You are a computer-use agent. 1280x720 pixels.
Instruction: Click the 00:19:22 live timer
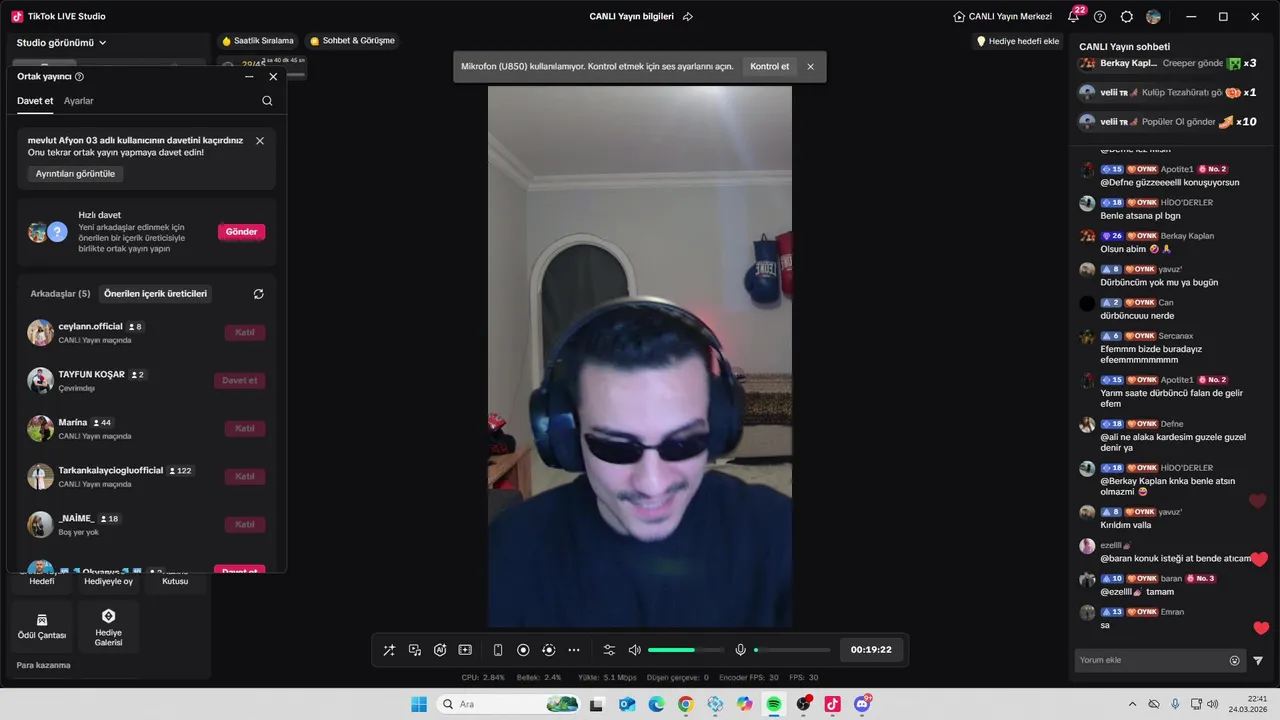pos(871,650)
